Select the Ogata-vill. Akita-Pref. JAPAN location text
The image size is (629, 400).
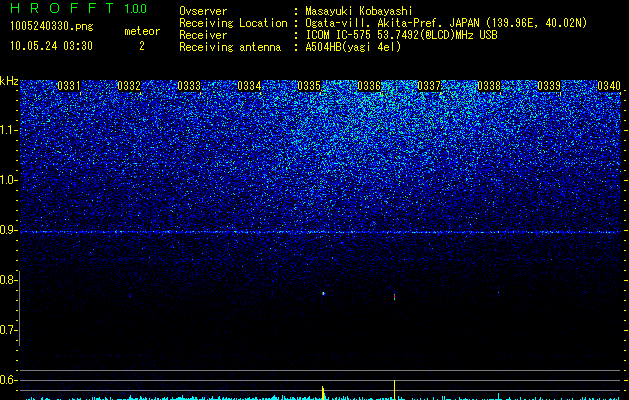coord(446,23)
